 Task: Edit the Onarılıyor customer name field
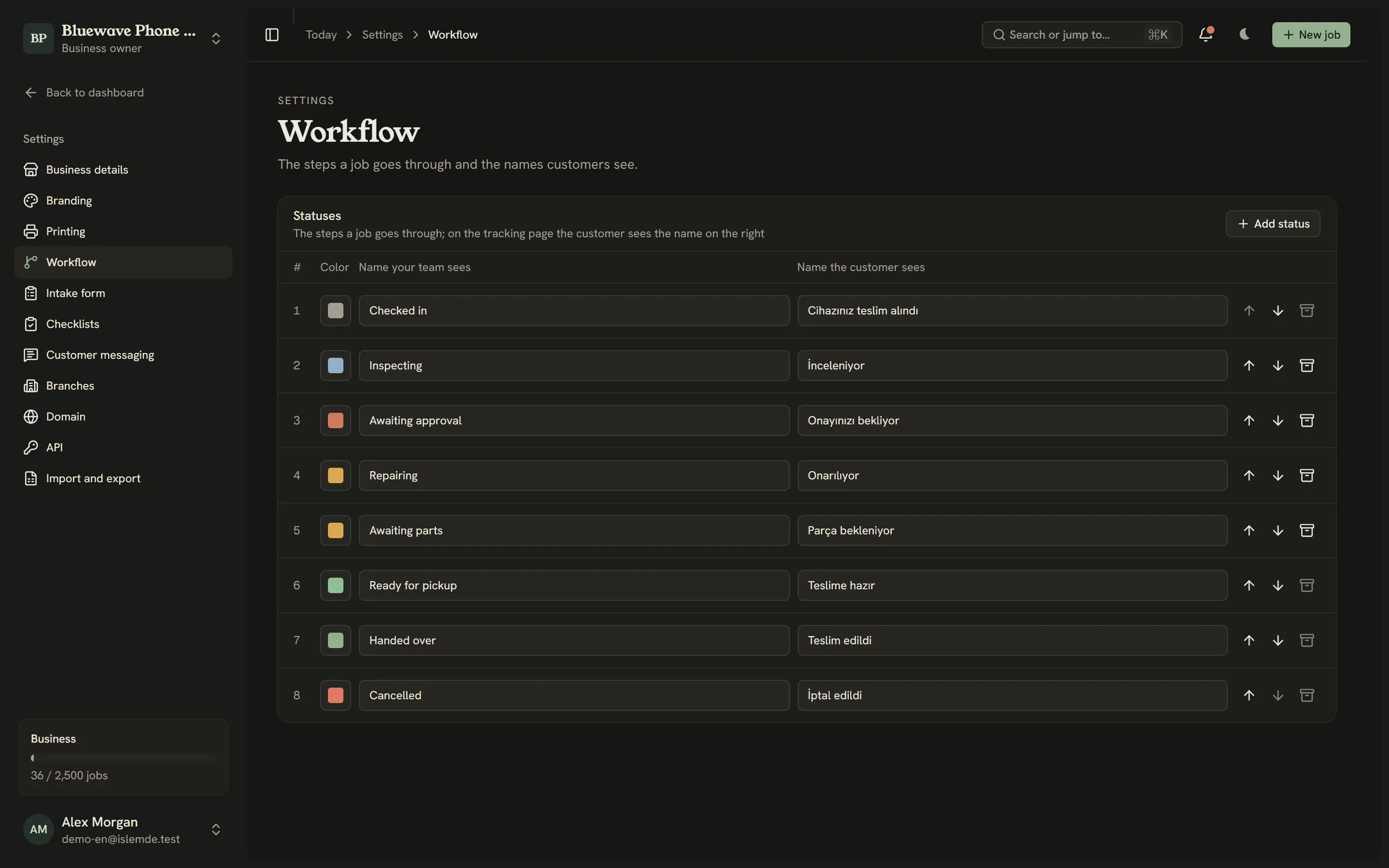1012,476
